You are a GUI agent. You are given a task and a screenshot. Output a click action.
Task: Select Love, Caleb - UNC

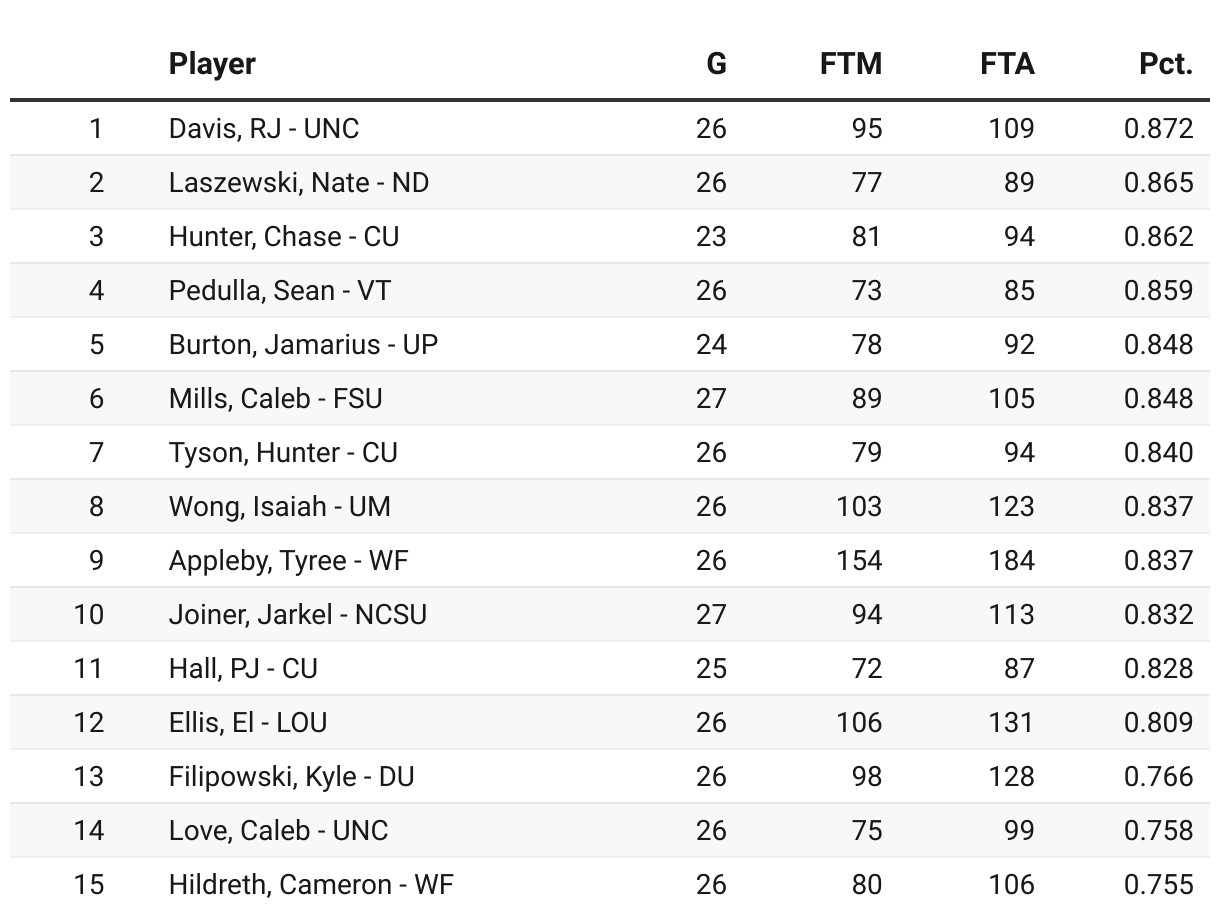point(278,830)
